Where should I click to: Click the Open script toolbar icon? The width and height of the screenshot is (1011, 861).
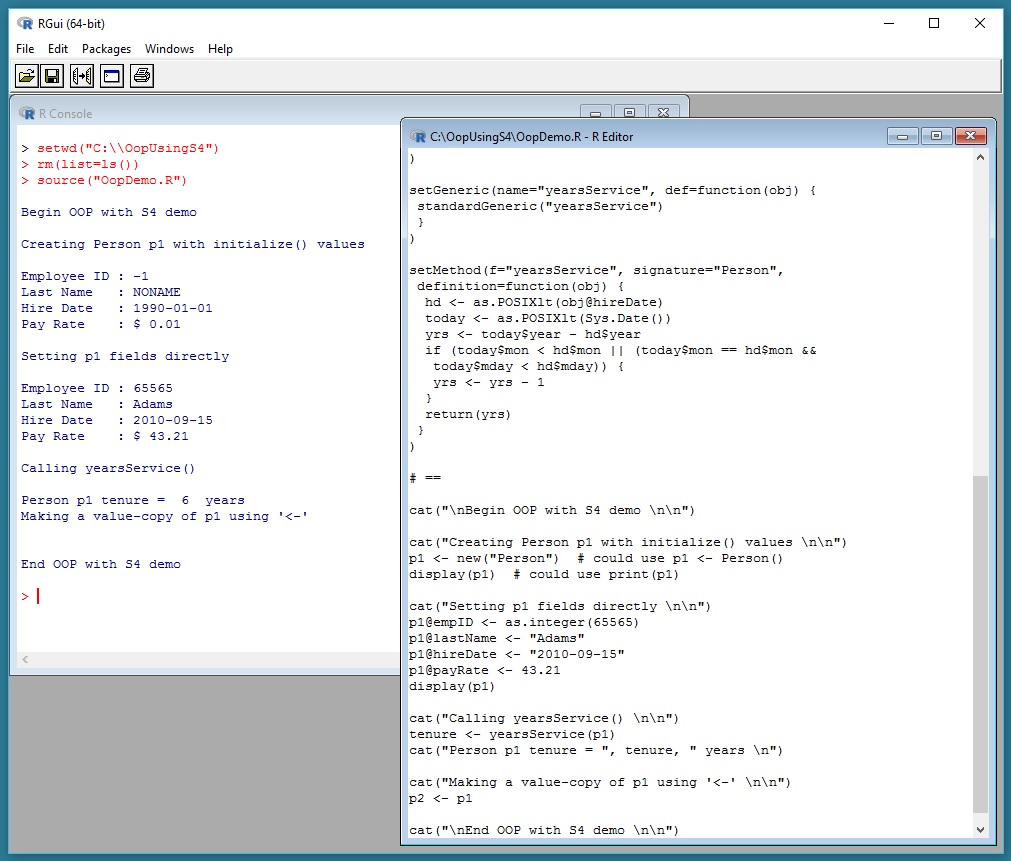(27, 76)
